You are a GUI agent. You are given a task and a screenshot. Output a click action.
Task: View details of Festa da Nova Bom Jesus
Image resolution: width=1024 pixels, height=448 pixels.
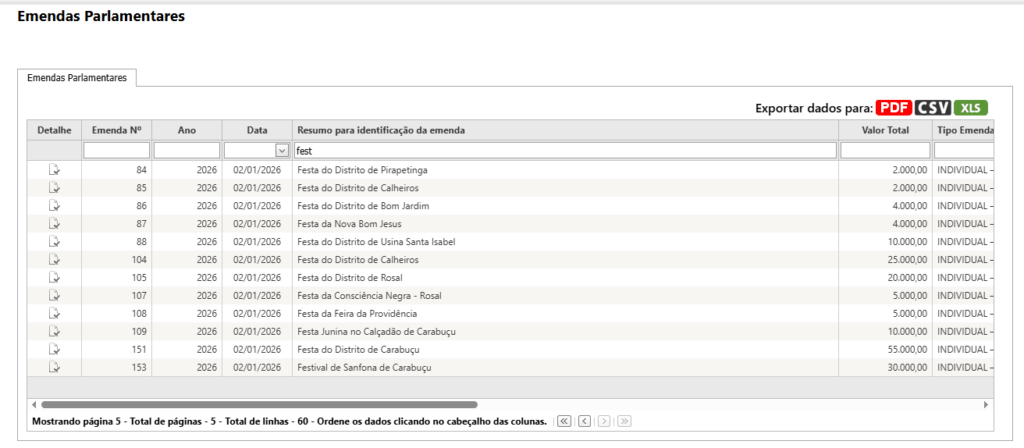54,224
